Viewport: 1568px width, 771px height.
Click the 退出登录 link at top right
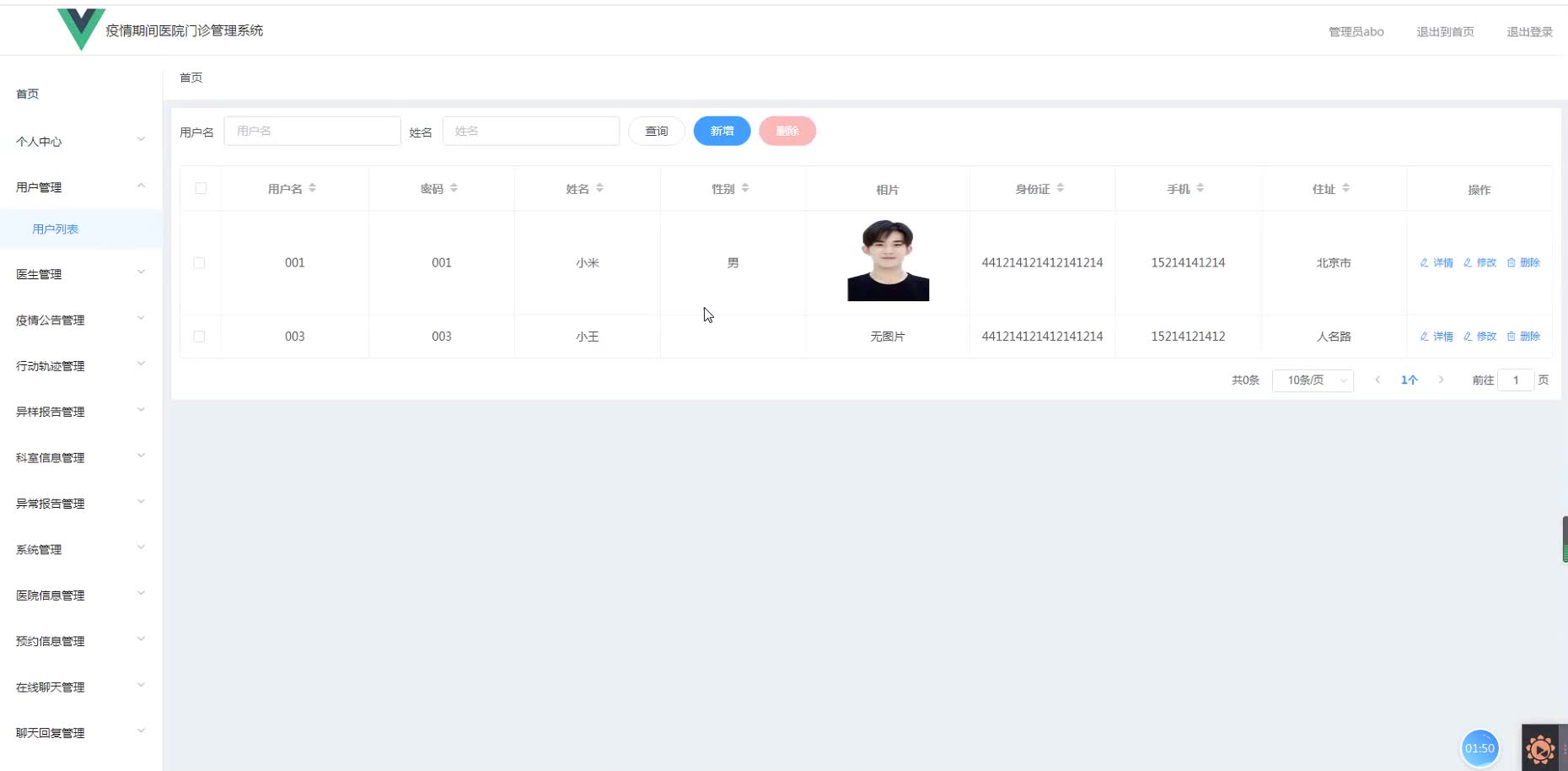click(1529, 31)
